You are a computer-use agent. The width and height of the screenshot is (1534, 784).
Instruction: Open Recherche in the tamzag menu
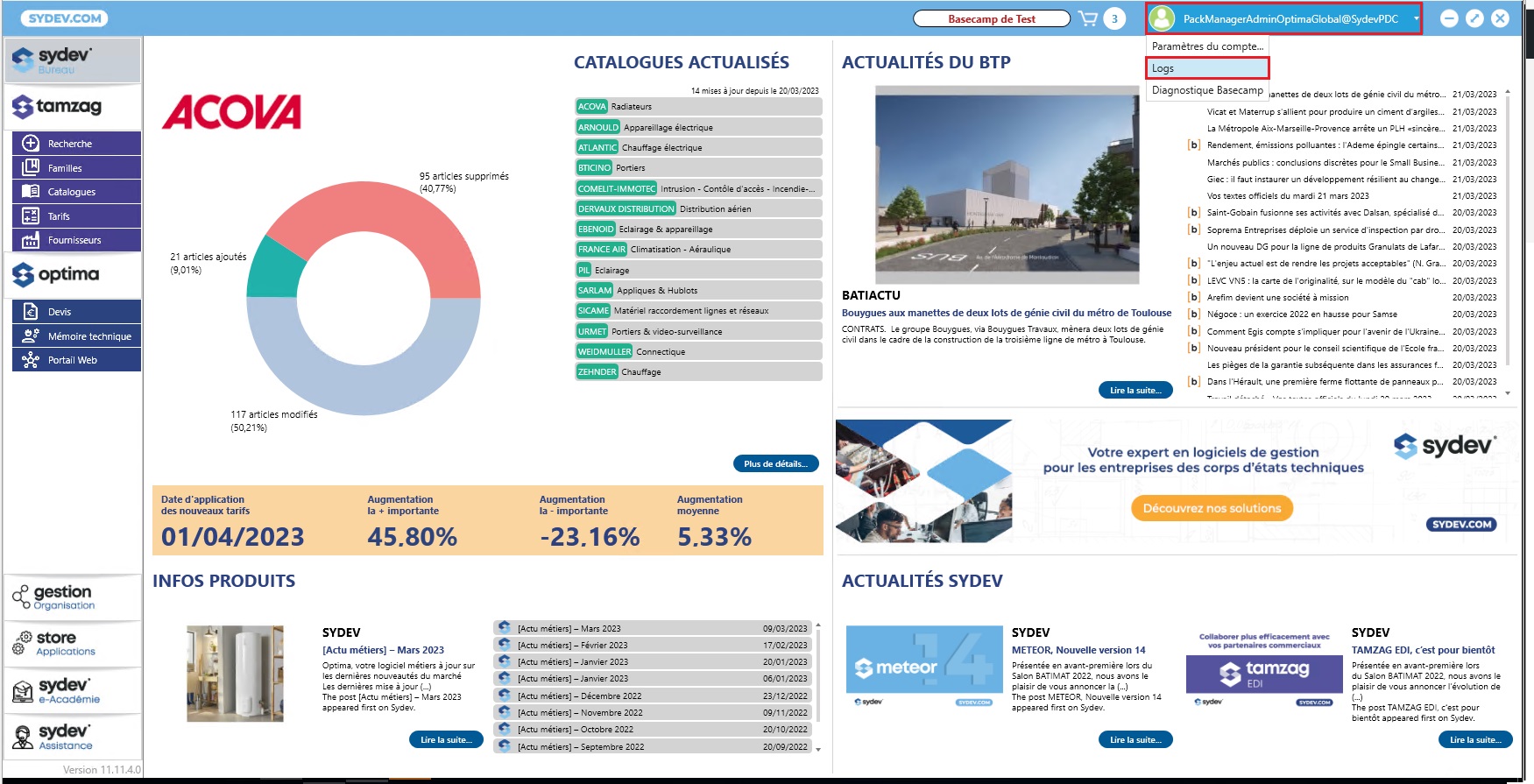coord(76,144)
